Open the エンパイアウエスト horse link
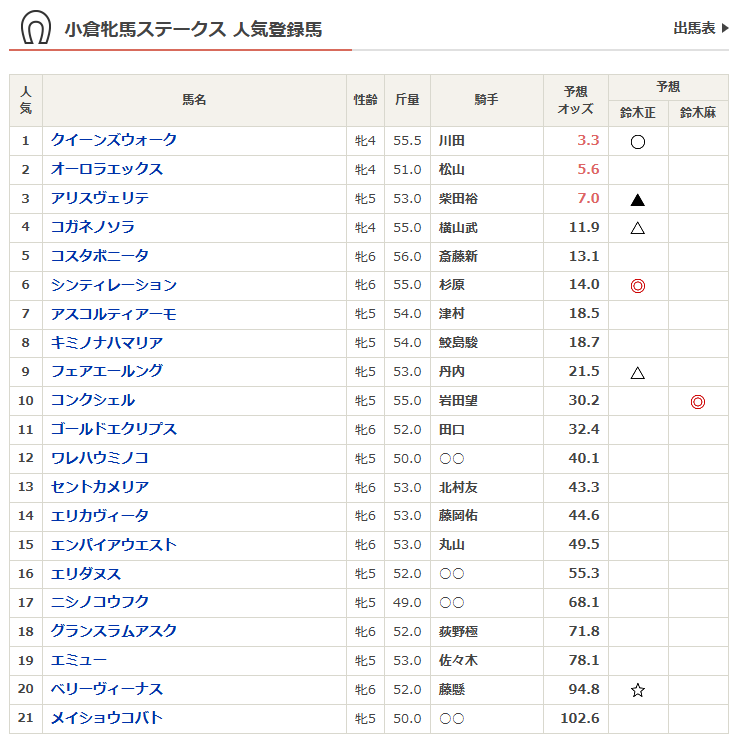 [x=114, y=545]
